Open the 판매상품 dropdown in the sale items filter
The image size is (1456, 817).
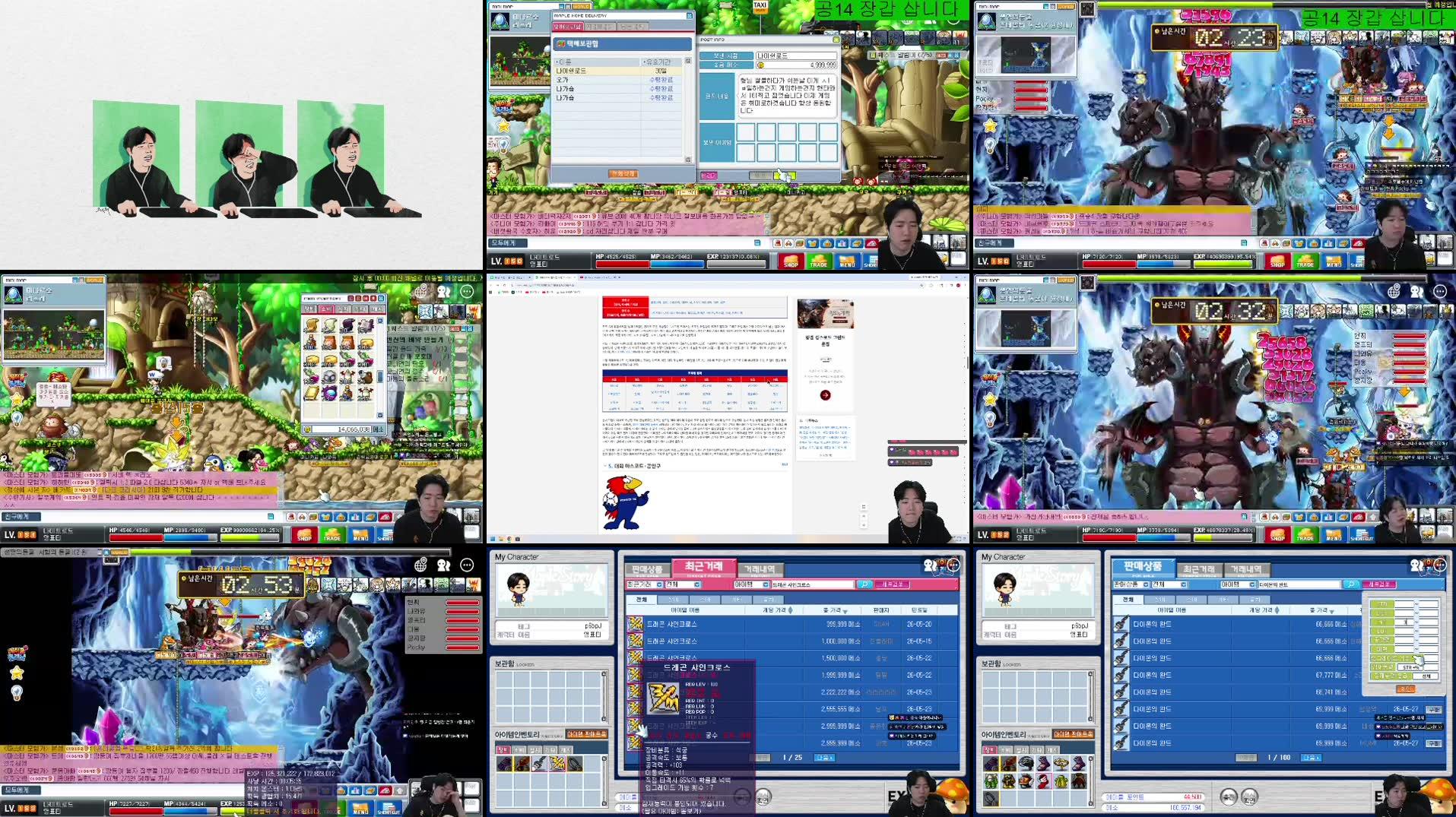point(1131,584)
